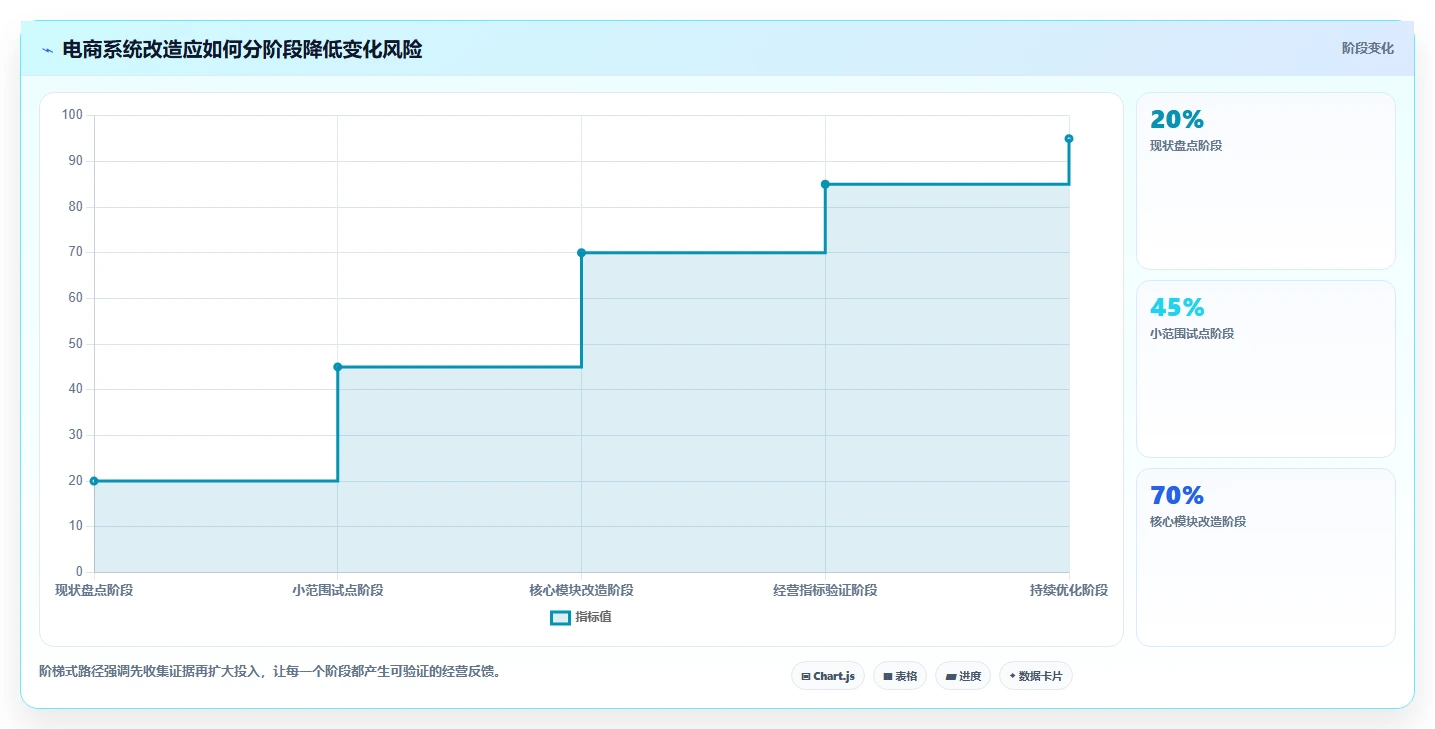Click the data point at 现状盘点阶段 (20)
Viewport: 1435px width, 729px height.
94,481
